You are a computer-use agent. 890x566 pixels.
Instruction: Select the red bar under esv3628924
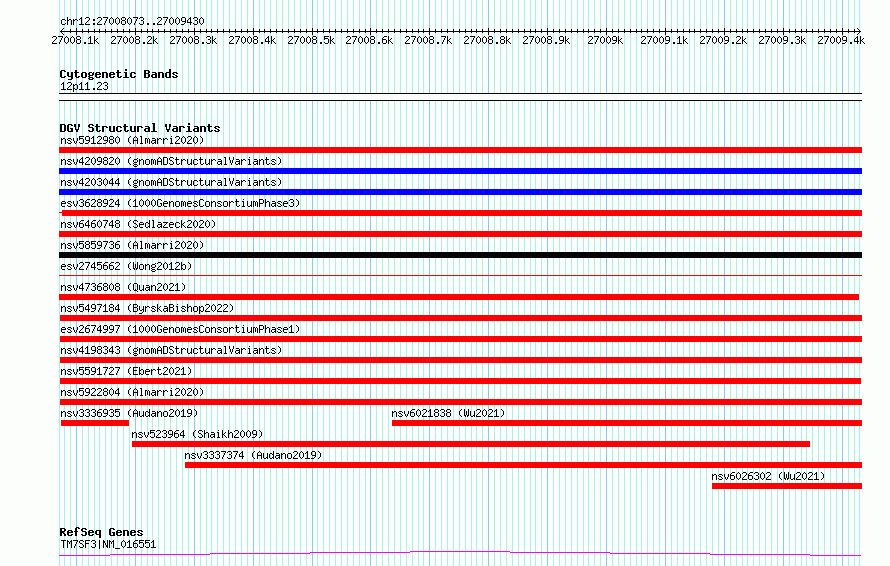click(x=461, y=213)
